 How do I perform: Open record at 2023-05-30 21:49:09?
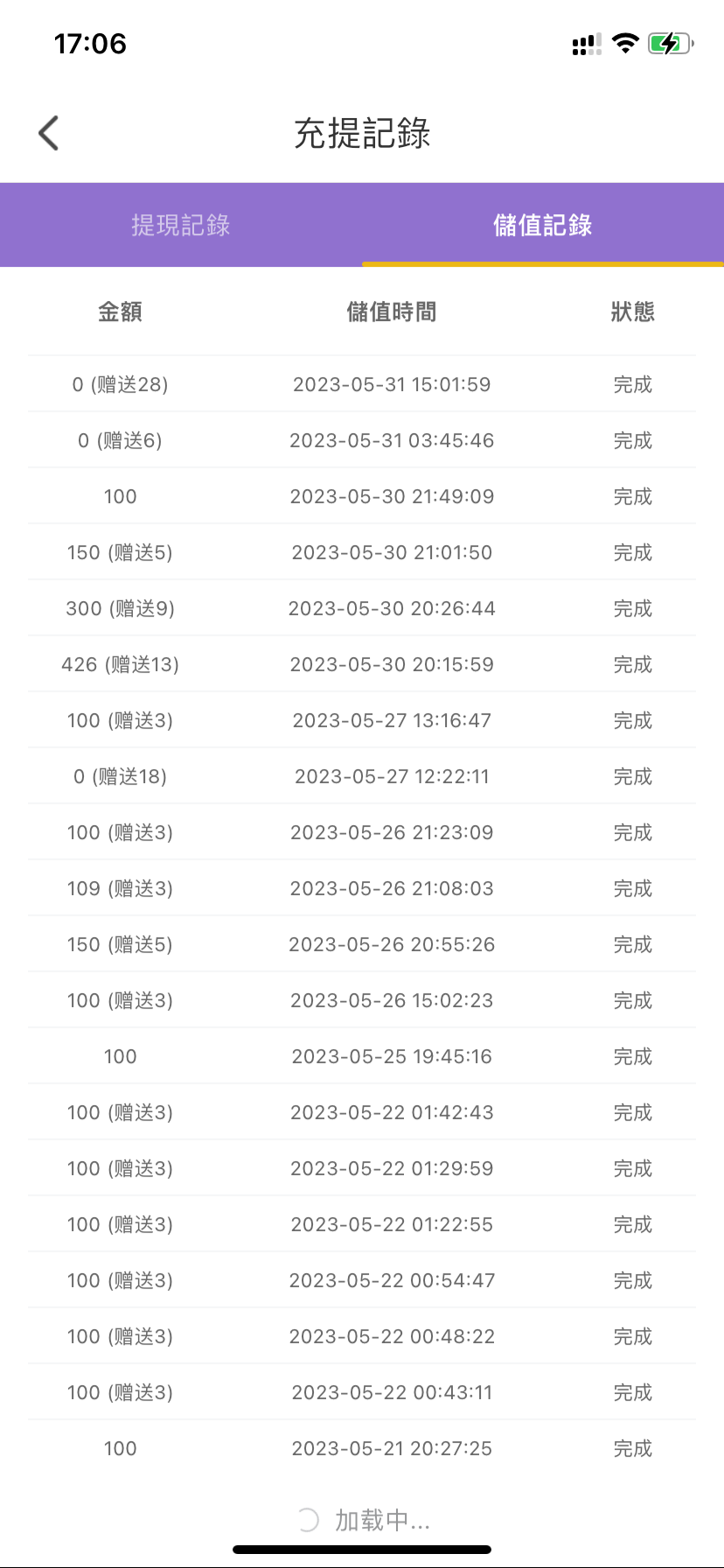(x=392, y=496)
